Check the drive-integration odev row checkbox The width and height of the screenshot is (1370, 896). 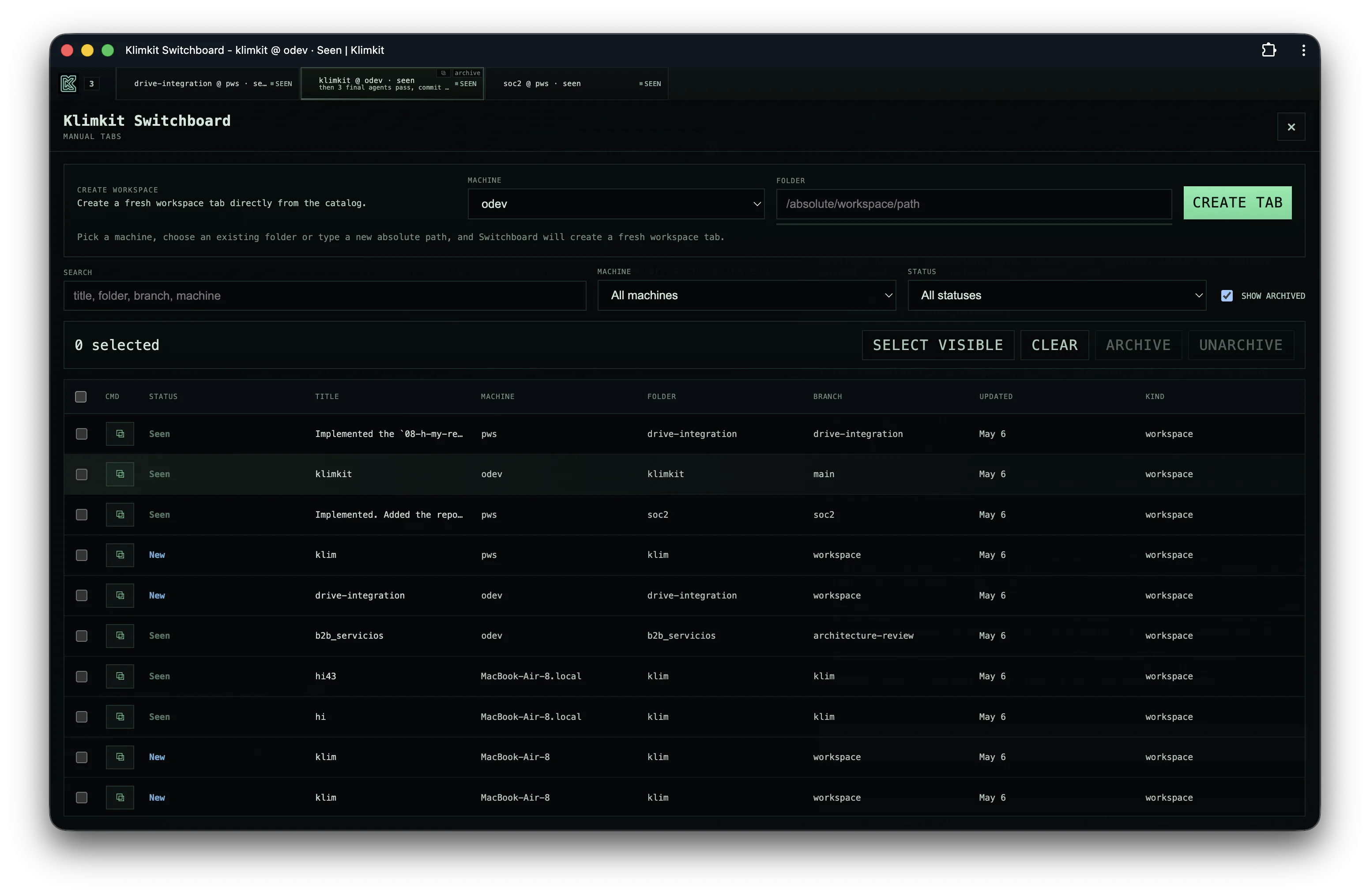(82, 595)
